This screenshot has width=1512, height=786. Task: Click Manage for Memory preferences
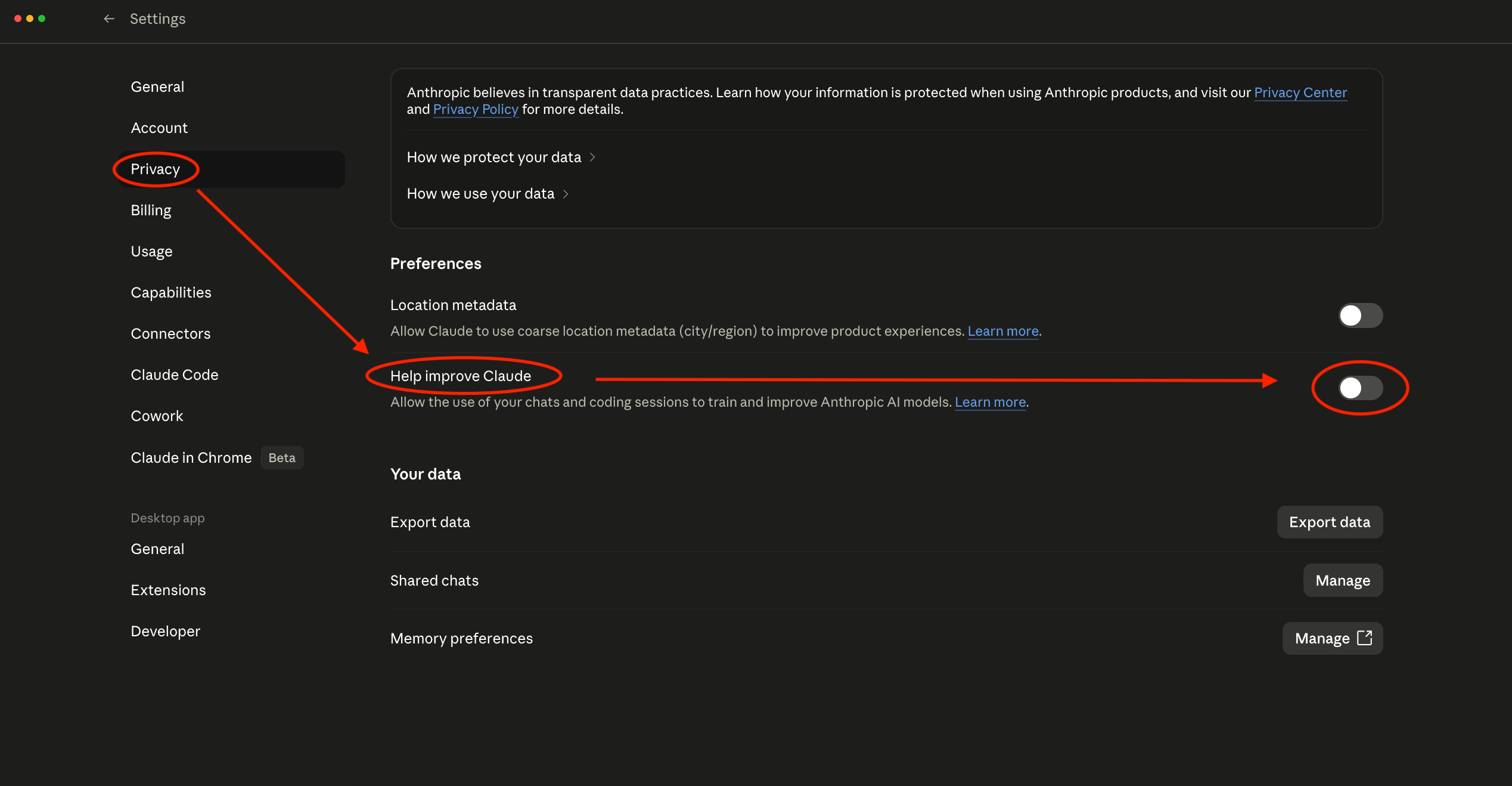(1333, 639)
